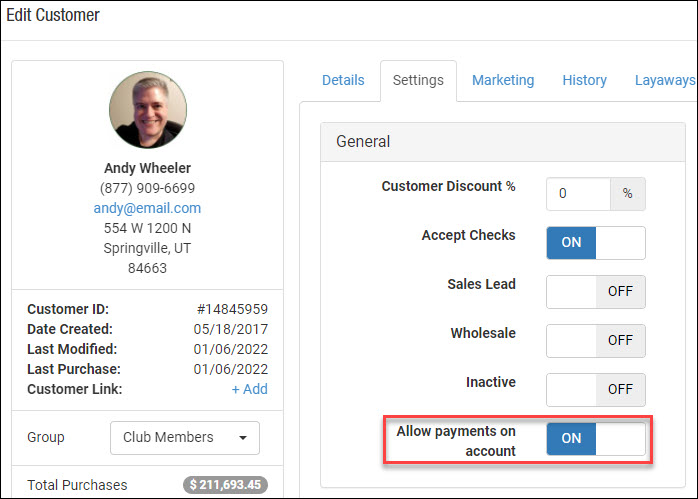This screenshot has height=499, width=698.
Task: Click Andy Wheeler's profile photo
Action: coord(148,110)
